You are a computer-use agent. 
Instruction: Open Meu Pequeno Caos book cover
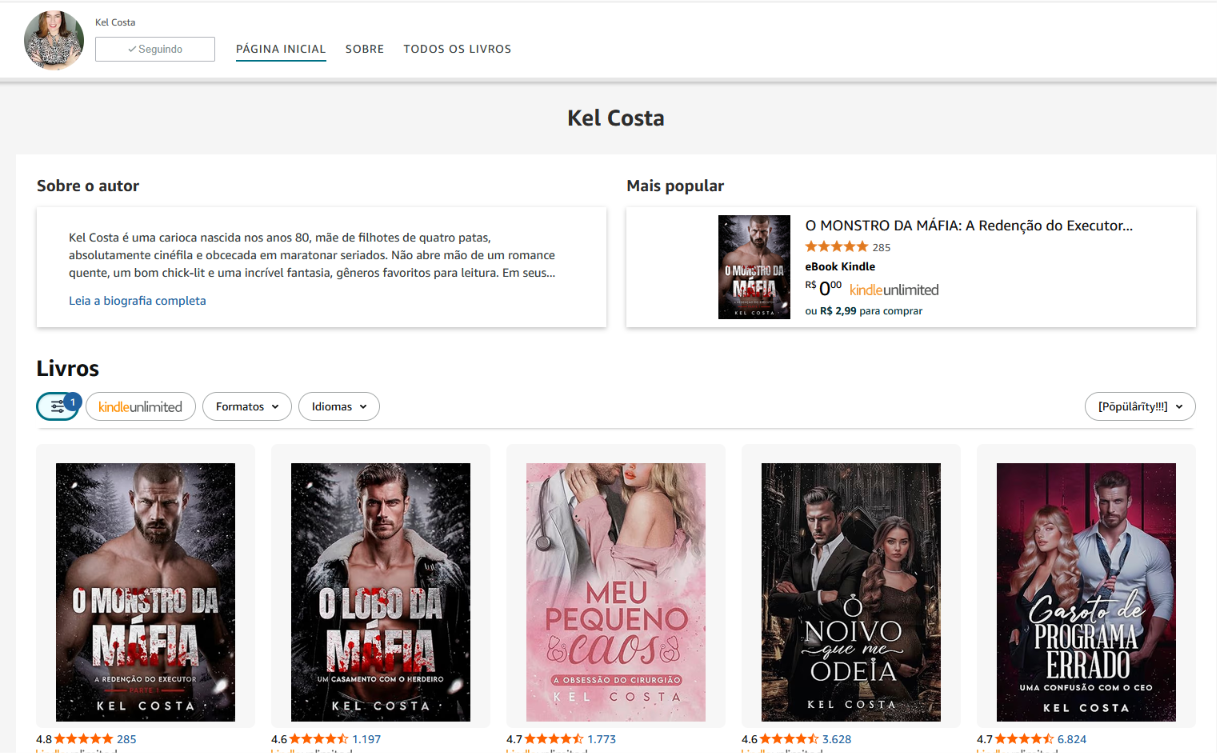click(616, 592)
